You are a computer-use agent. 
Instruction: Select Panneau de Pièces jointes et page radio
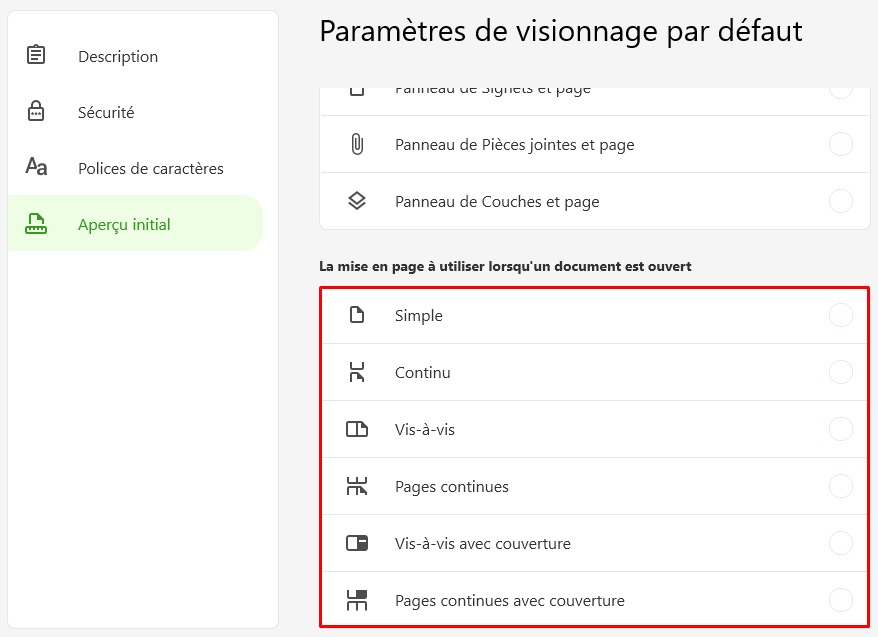[x=840, y=144]
